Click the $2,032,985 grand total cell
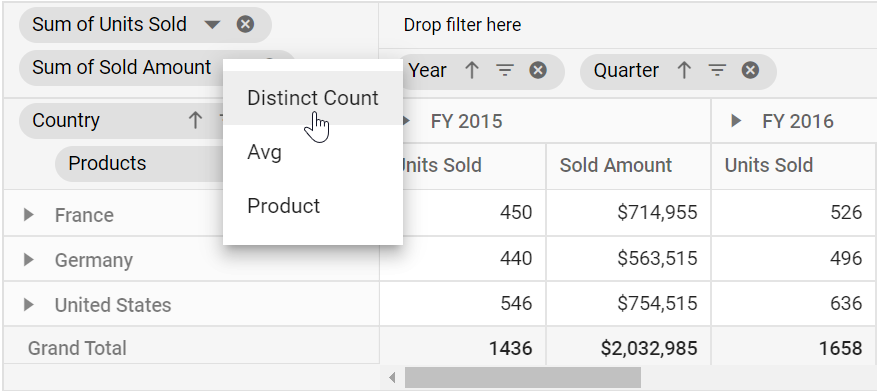This screenshot has width=877, height=392. click(x=629, y=347)
